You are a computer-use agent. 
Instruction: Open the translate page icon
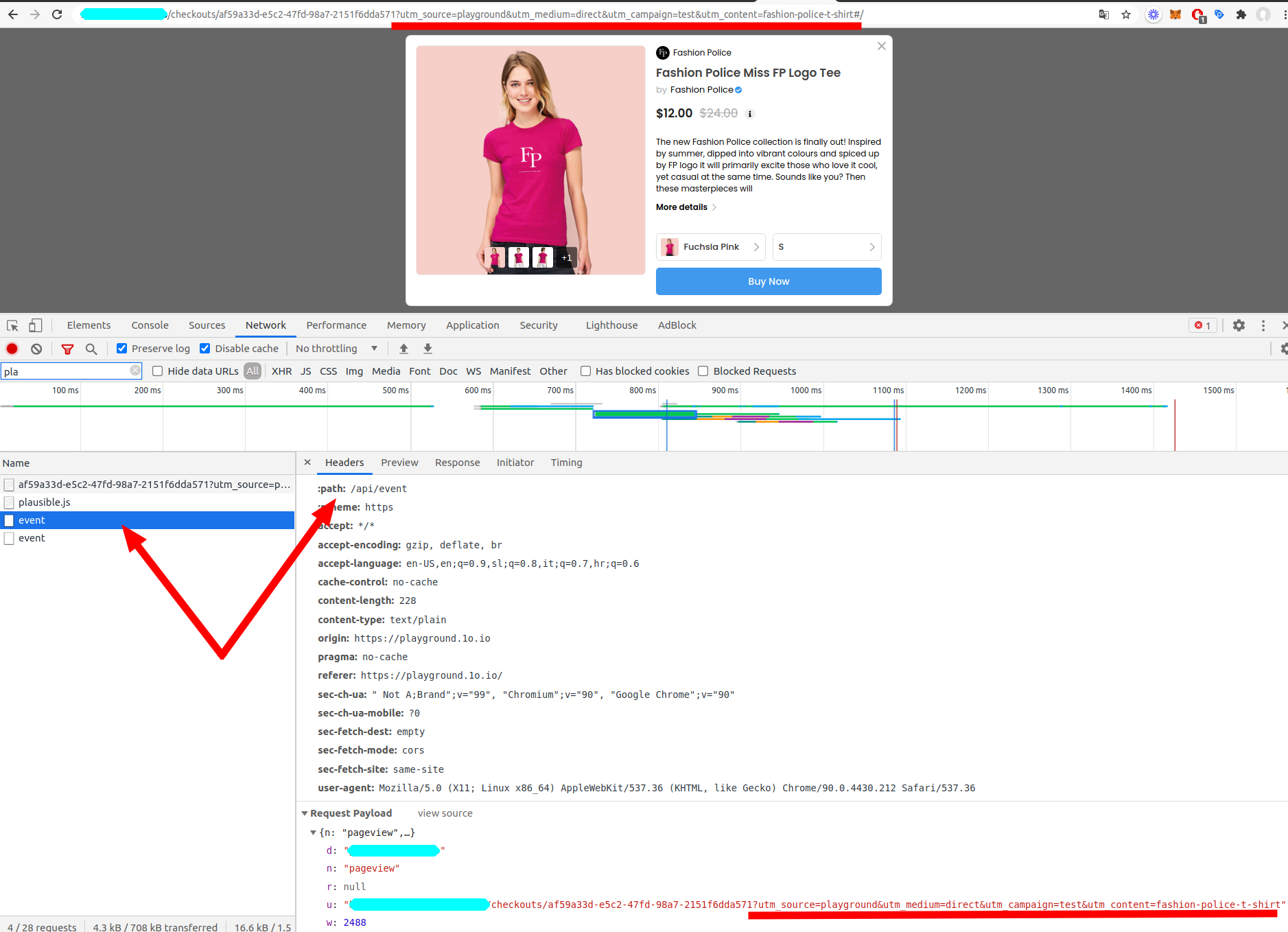(x=1104, y=14)
